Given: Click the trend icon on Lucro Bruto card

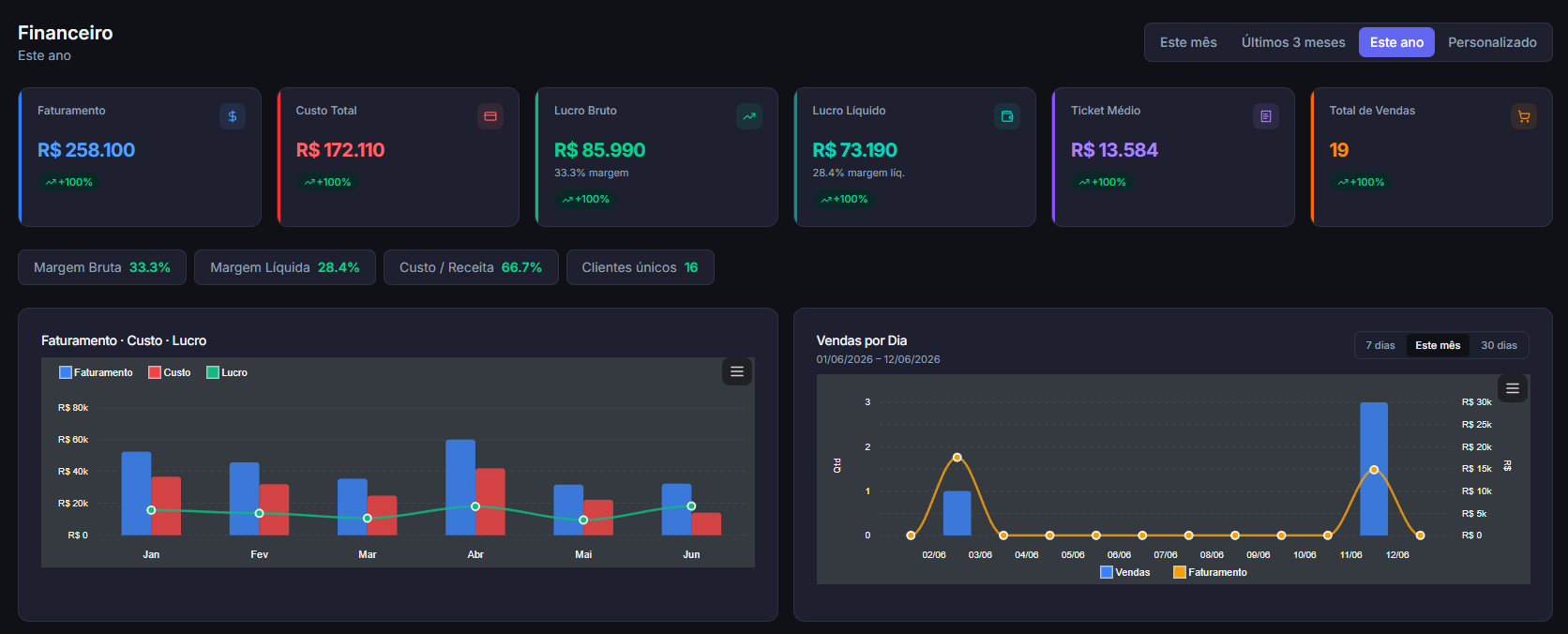Looking at the screenshot, I should pyautogui.click(x=749, y=116).
